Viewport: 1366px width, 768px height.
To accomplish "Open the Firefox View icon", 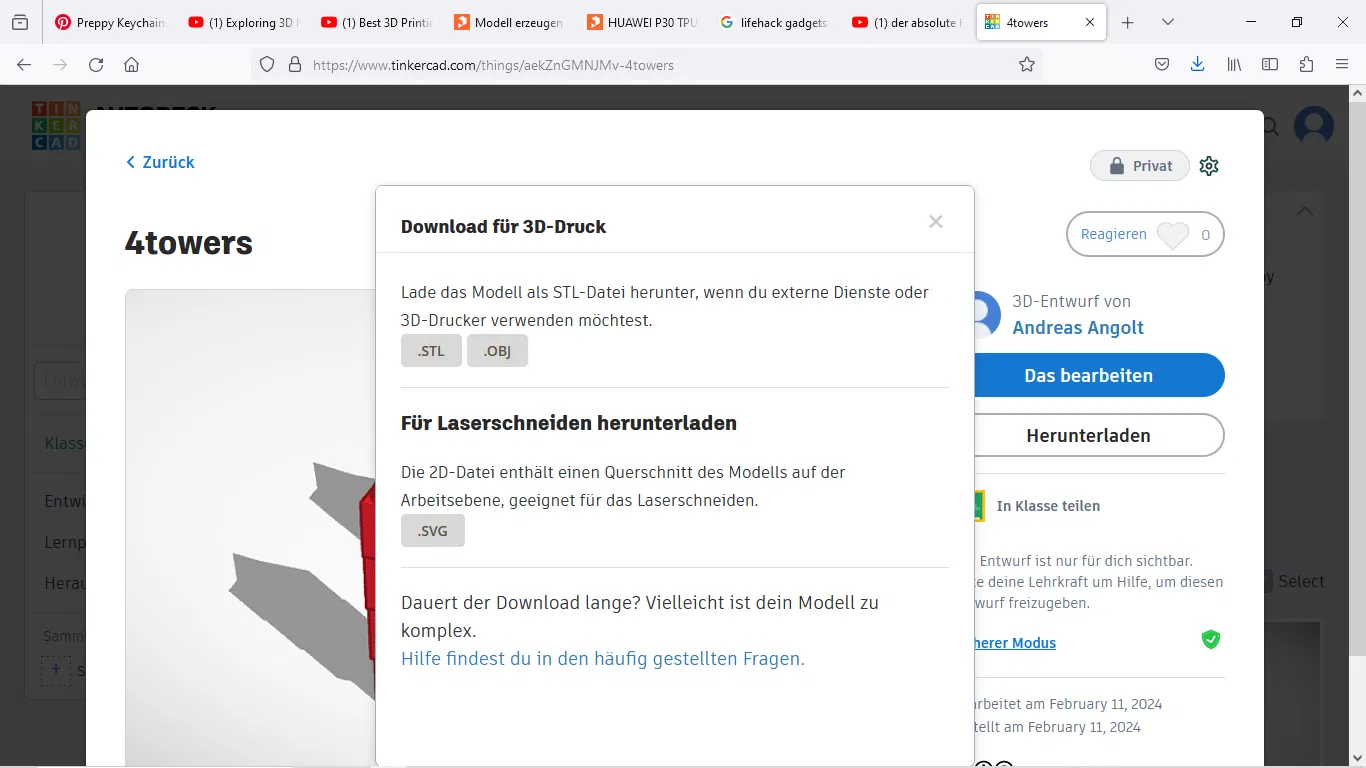I will click(x=20, y=22).
